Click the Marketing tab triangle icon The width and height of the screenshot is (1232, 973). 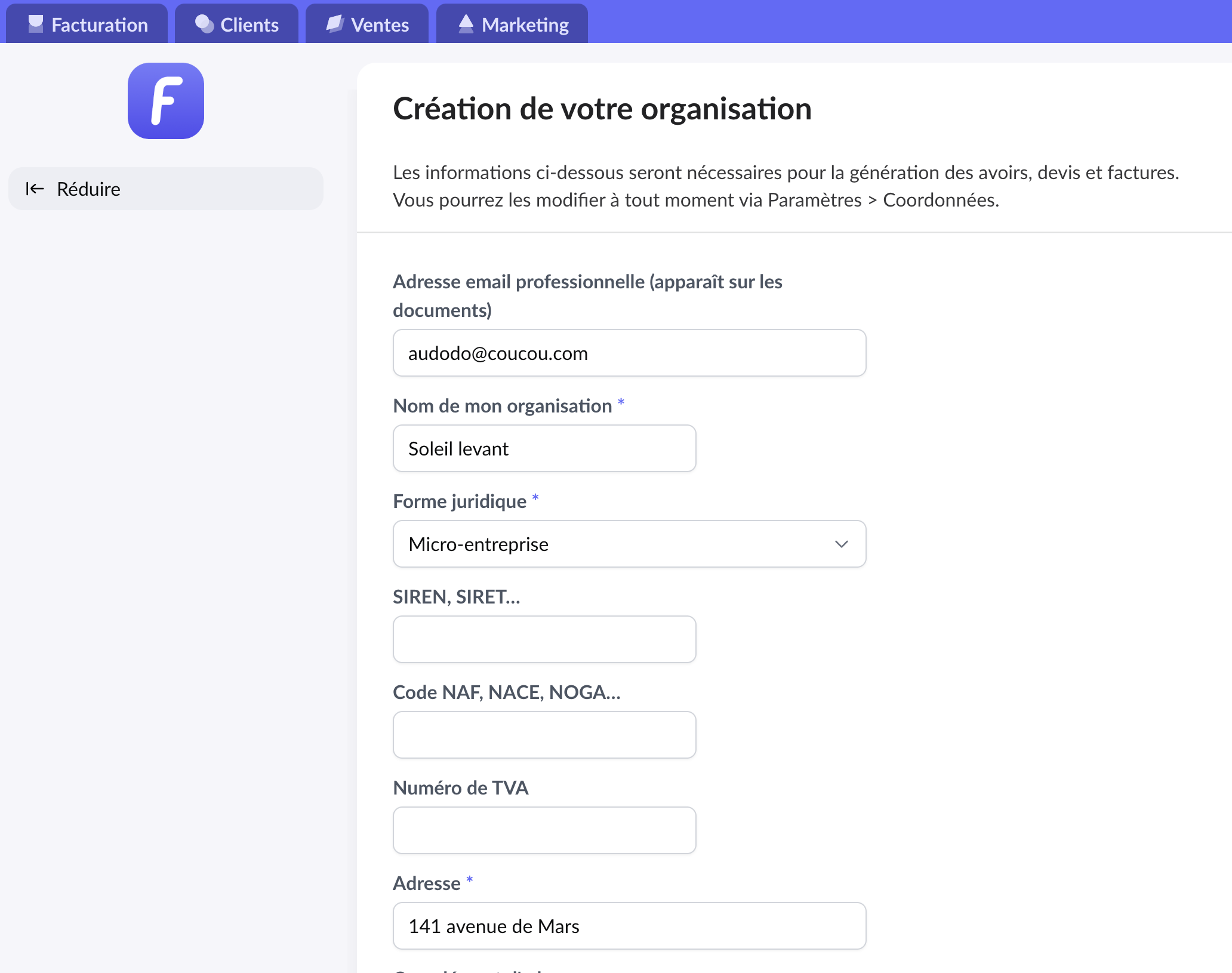[466, 24]
